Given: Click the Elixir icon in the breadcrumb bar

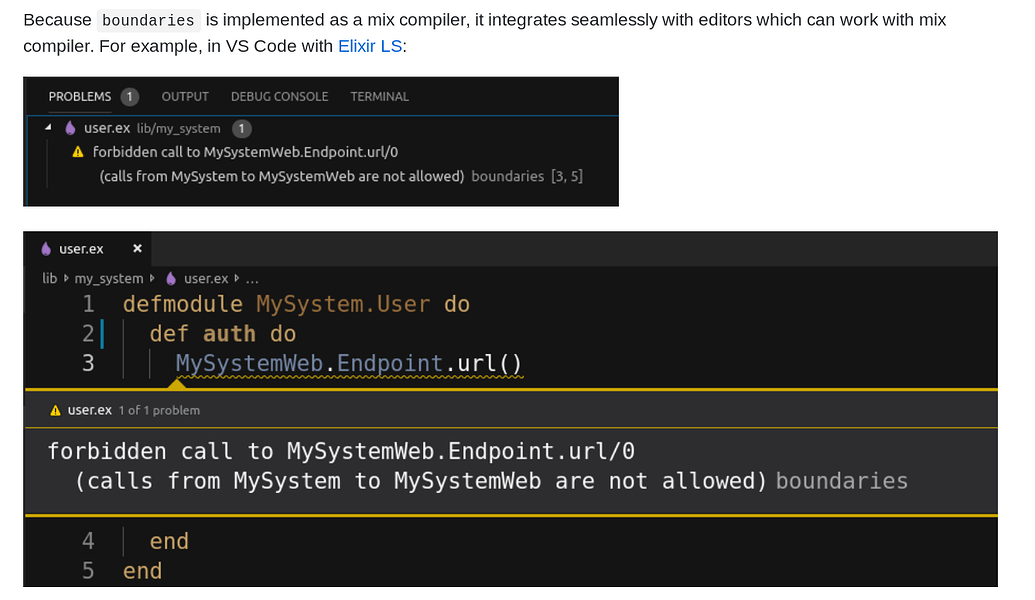Looking at the screenshot, I should 172,278.
